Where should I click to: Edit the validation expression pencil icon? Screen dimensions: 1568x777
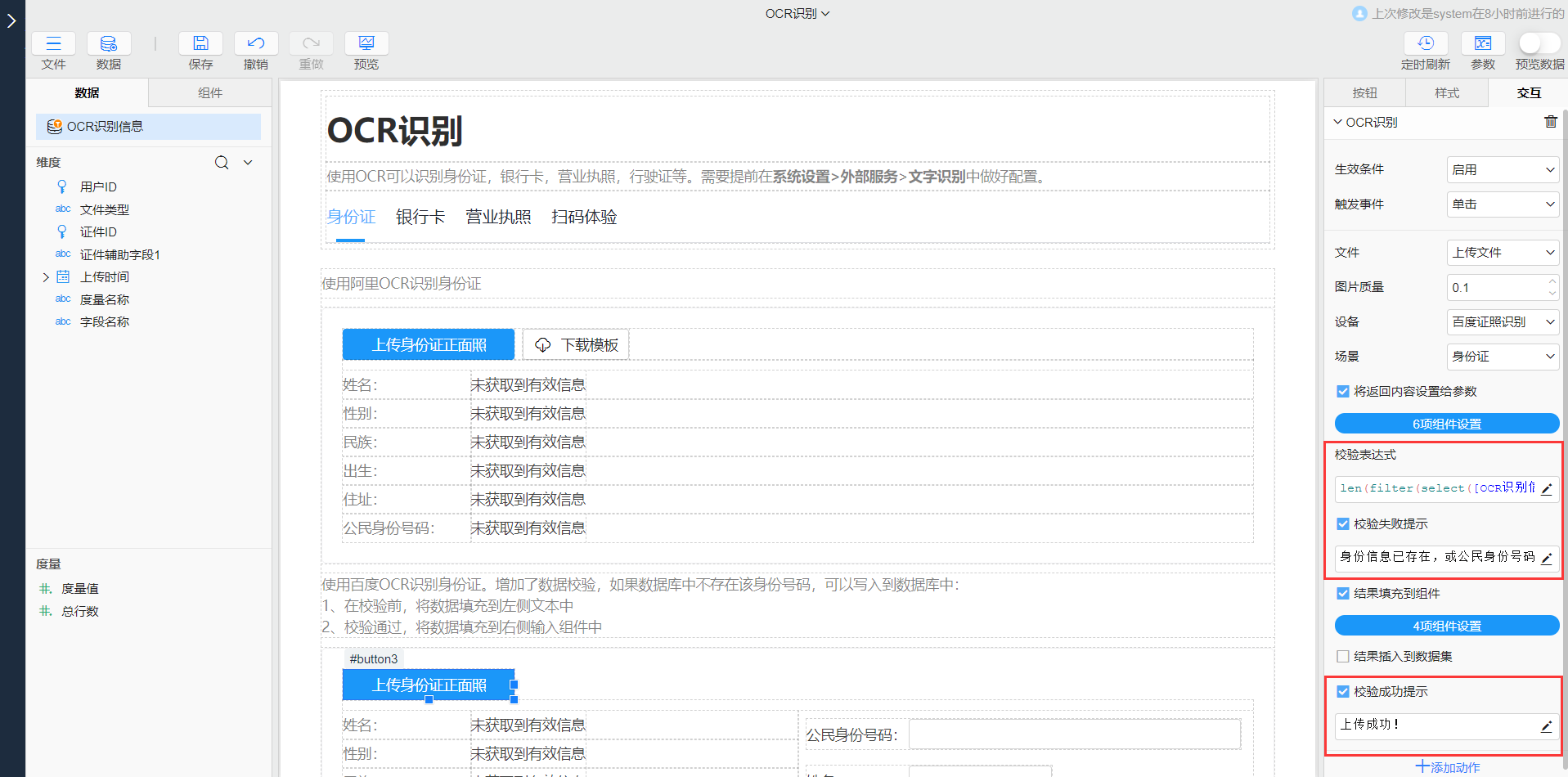[x=1546, y=489]
